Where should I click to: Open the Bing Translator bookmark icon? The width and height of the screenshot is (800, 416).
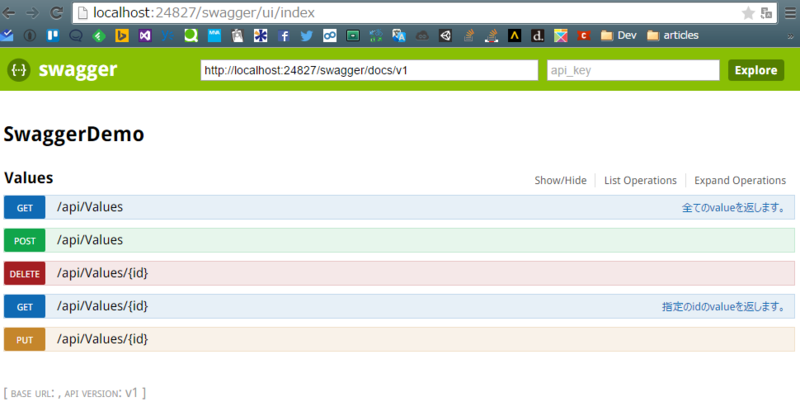399,35
